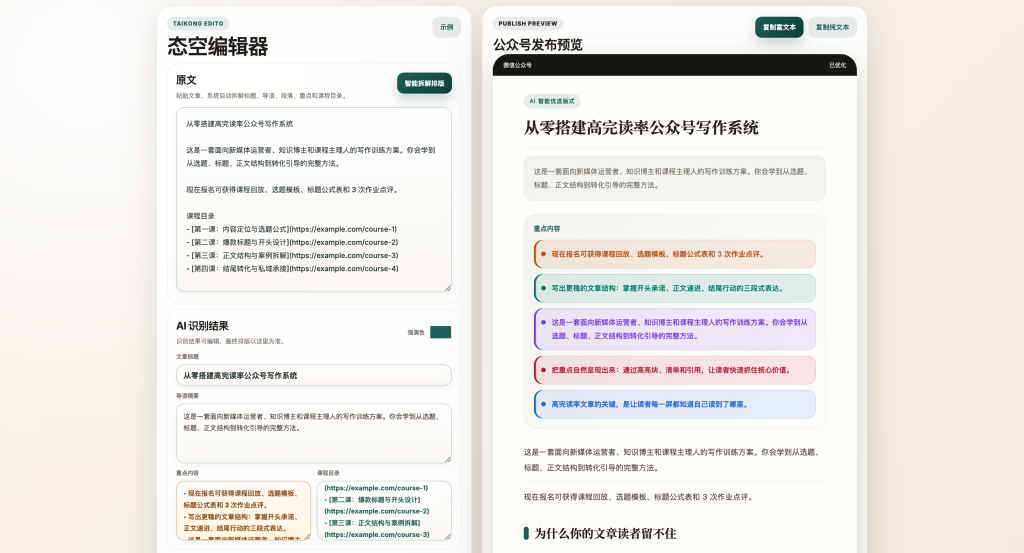Click the preview article title 从零搭建高完读率公众号写作系统
The width and height of the screenshot is (1024, 553).
(x=641, y=127)
